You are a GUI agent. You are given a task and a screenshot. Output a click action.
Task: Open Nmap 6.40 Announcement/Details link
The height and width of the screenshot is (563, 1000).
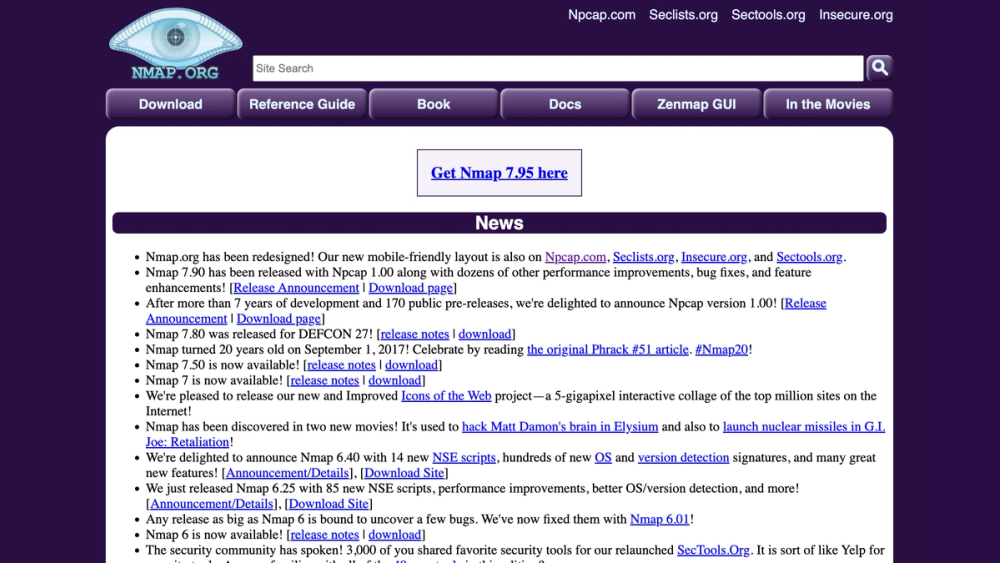(x=287, y=473)
